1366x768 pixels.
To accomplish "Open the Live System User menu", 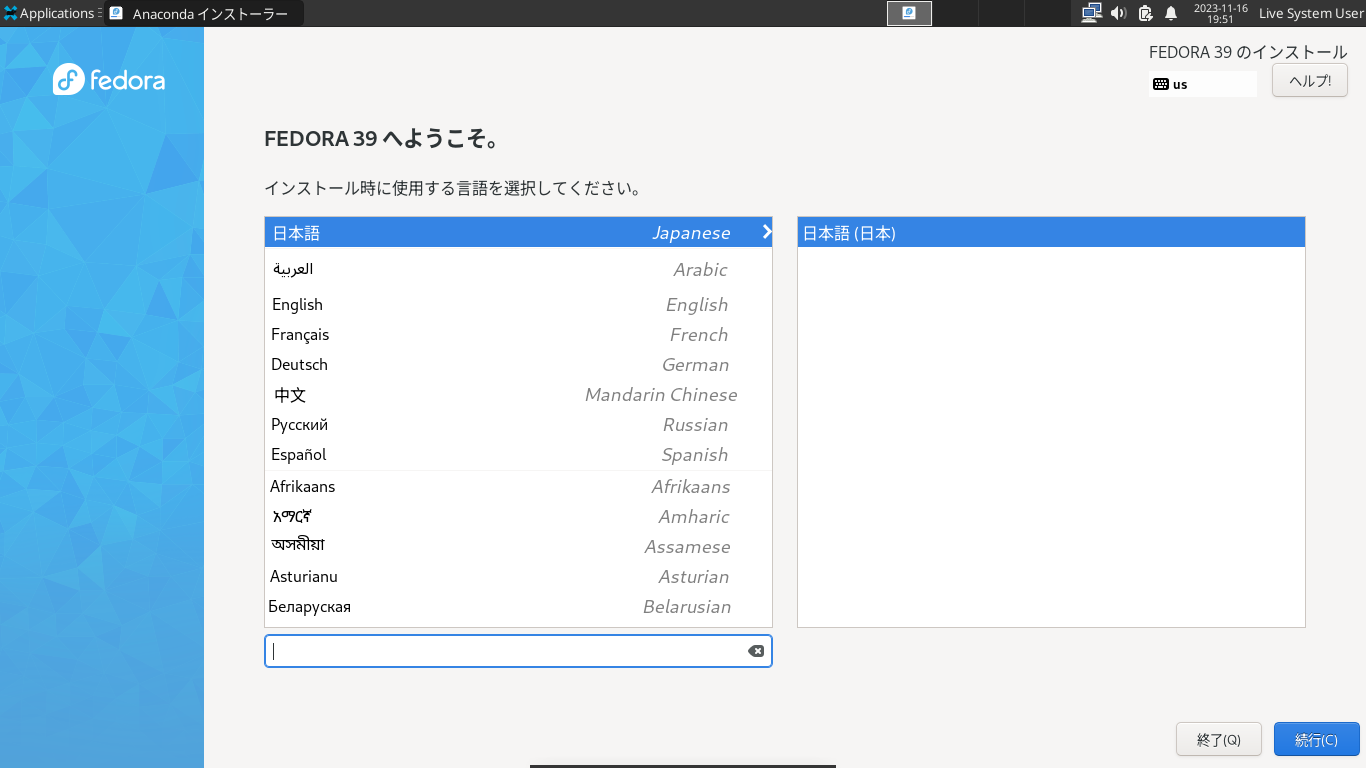I will tap(1310, 13).
